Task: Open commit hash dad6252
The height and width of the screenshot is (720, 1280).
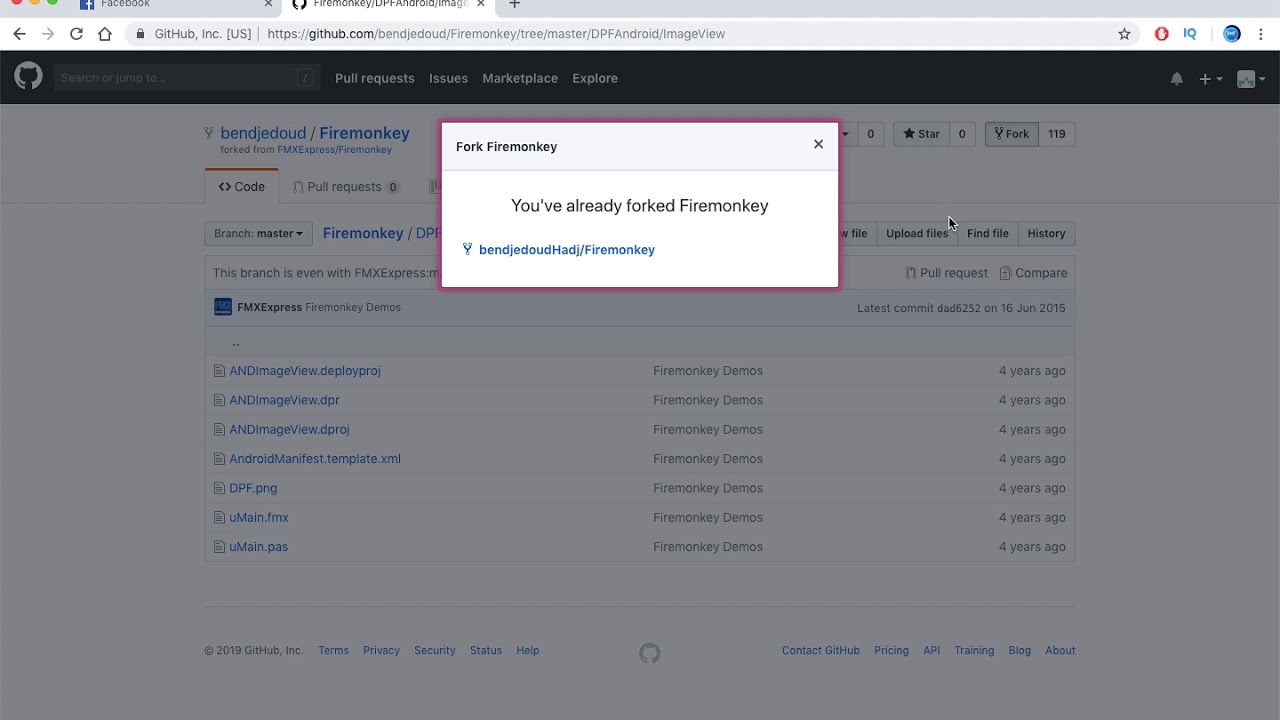Action: (x=958, y=308)
